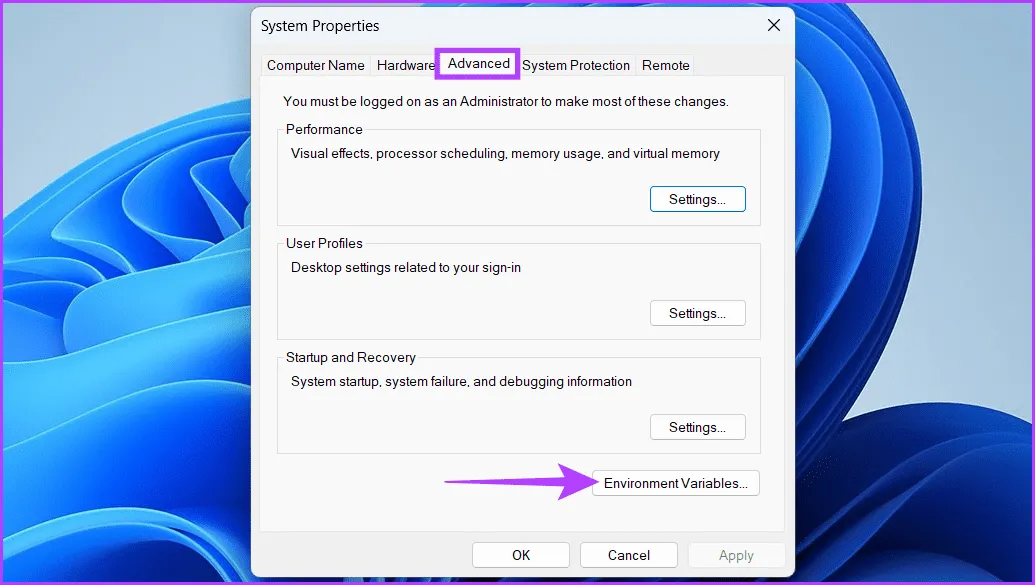Click the purple arrow annotation
1035x585 pixels.
(x=521, y=481)
